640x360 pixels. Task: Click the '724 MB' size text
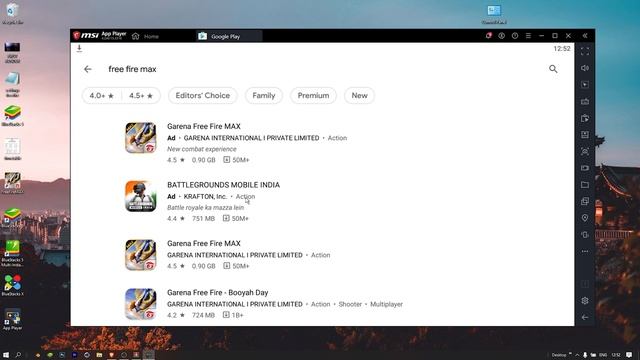[203, 315]
